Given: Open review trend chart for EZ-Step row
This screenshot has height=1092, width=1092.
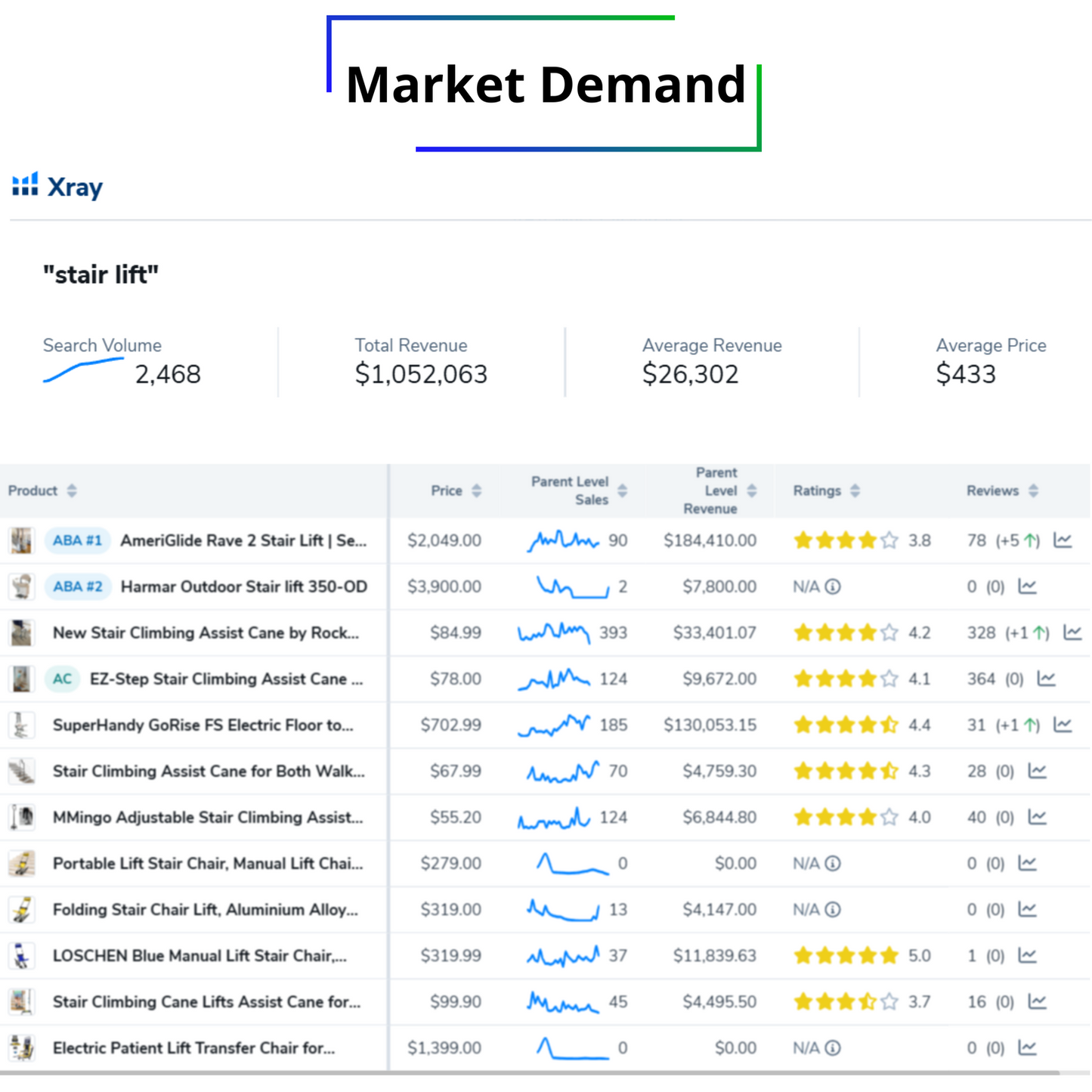Looking at the screenshot, I should pos(1046,679).
